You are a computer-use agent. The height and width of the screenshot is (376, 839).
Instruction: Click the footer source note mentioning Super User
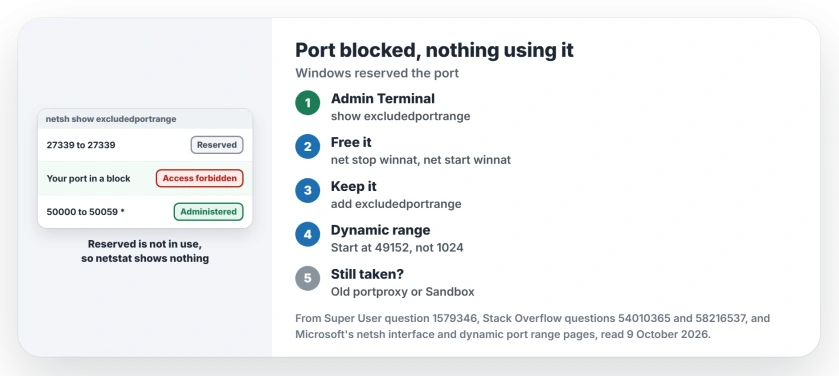tap(532, 326)
